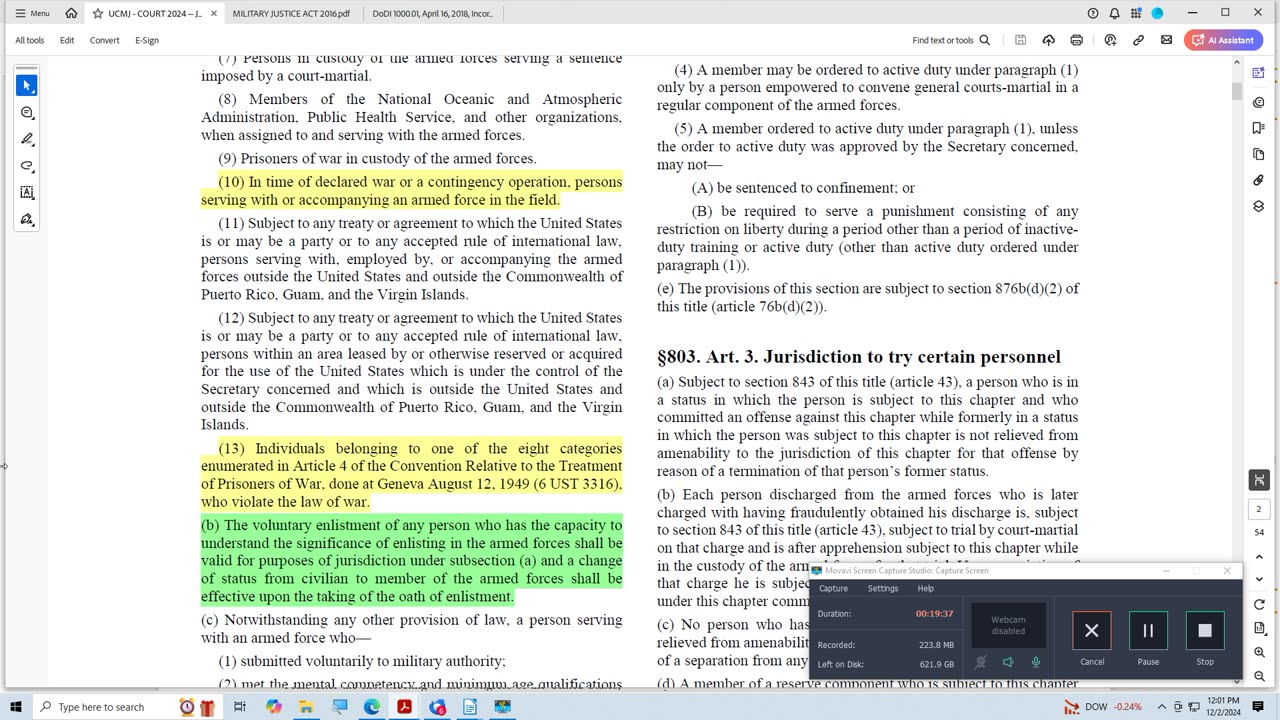Click the save file icon
Screen dimensions: 1280x720
click(1020, 40)
